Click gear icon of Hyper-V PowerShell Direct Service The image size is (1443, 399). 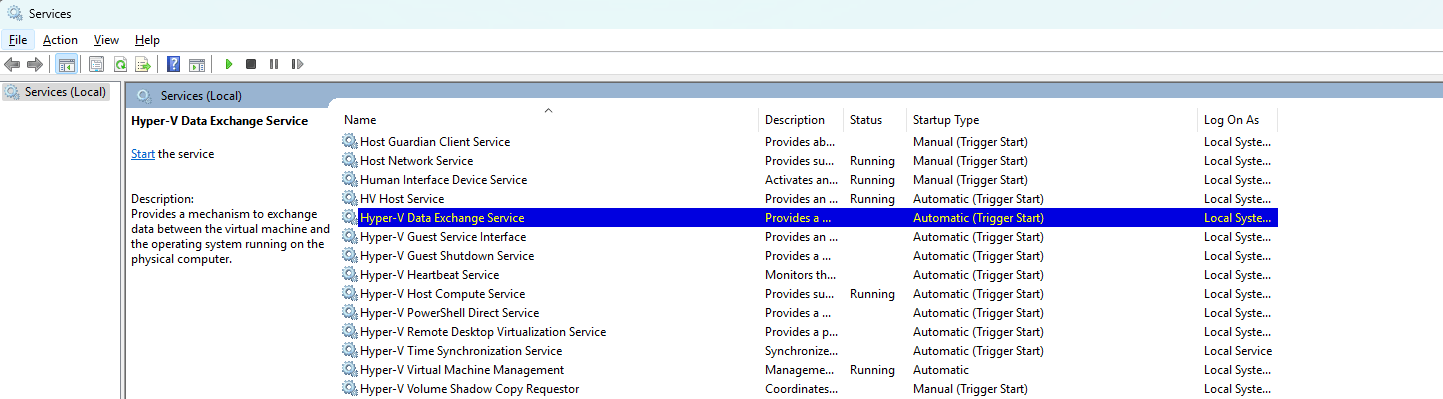(x=350, y=313)
